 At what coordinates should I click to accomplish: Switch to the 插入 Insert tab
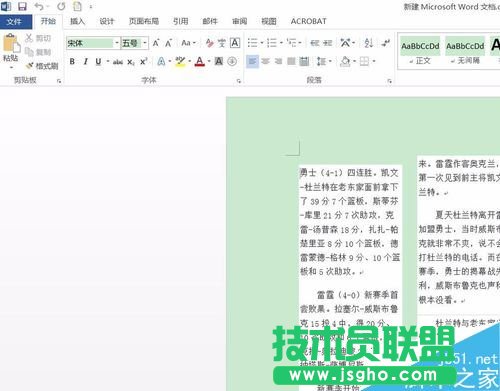pos(77,21)
